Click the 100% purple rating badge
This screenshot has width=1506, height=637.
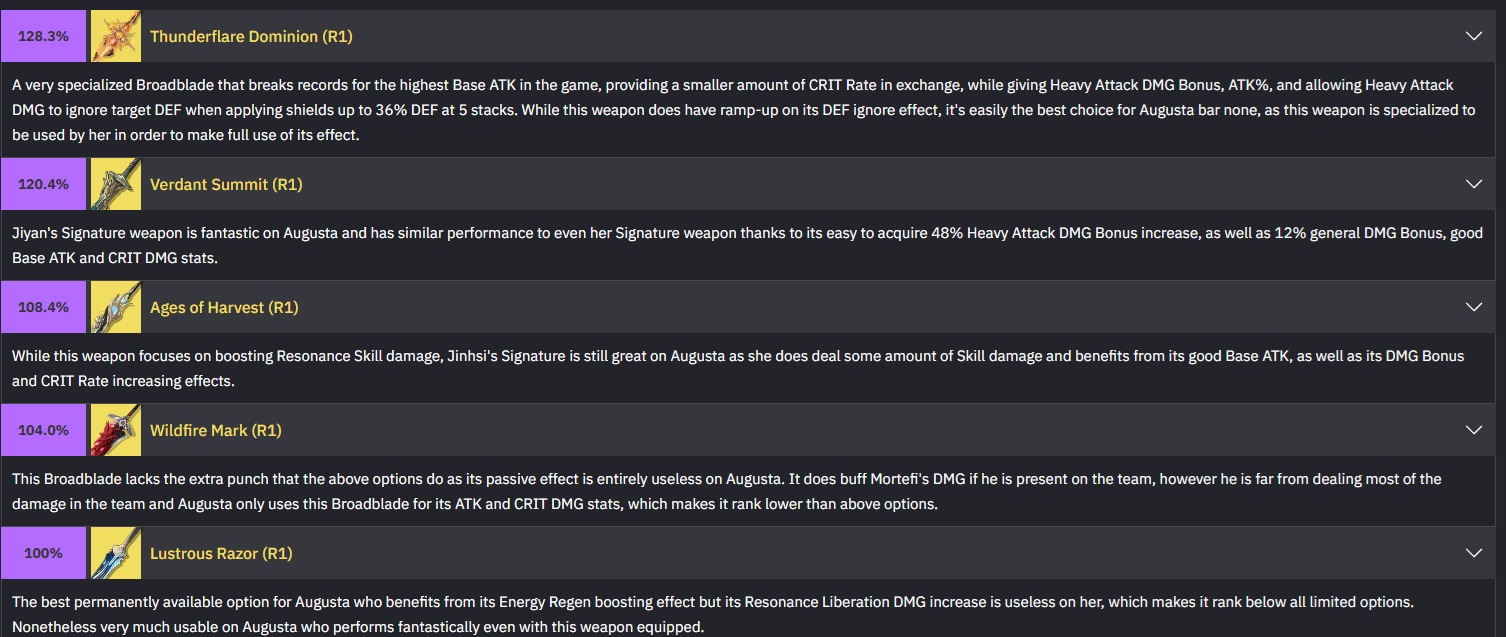point(44,553)
